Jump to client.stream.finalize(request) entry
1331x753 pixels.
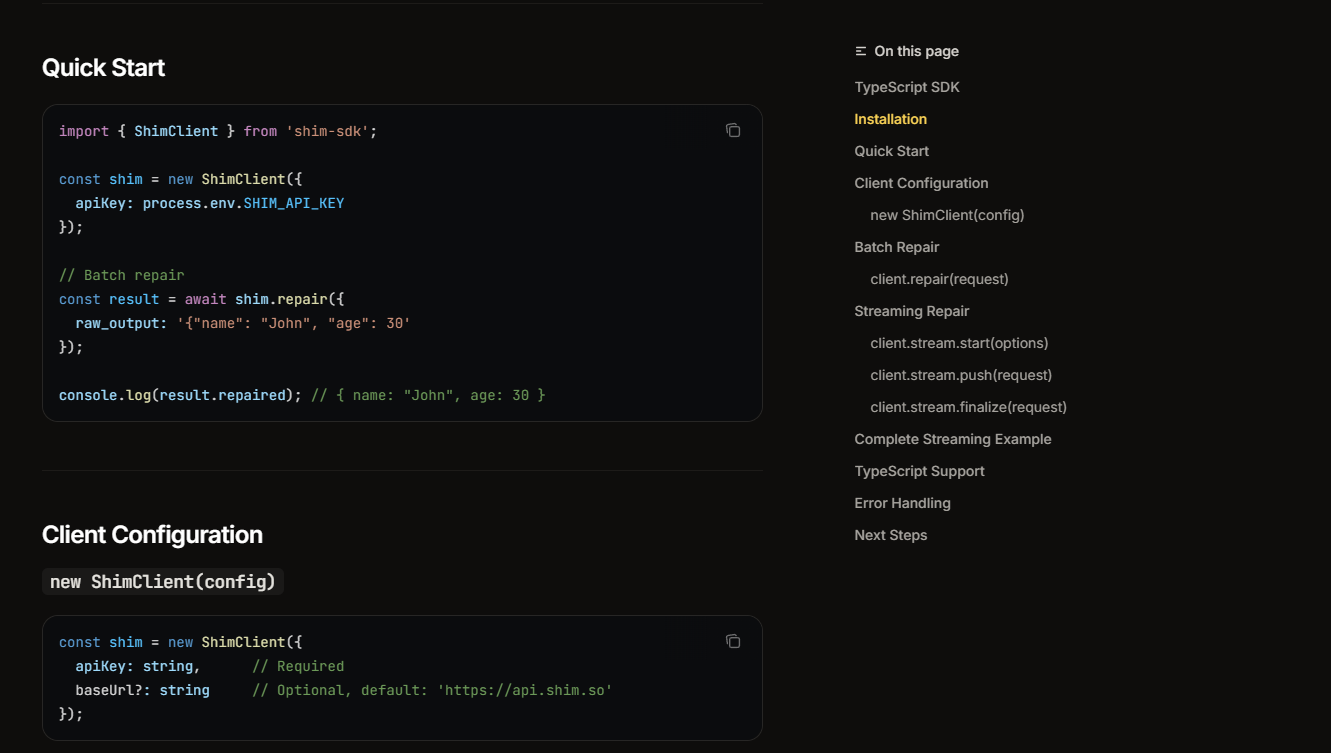968,407
